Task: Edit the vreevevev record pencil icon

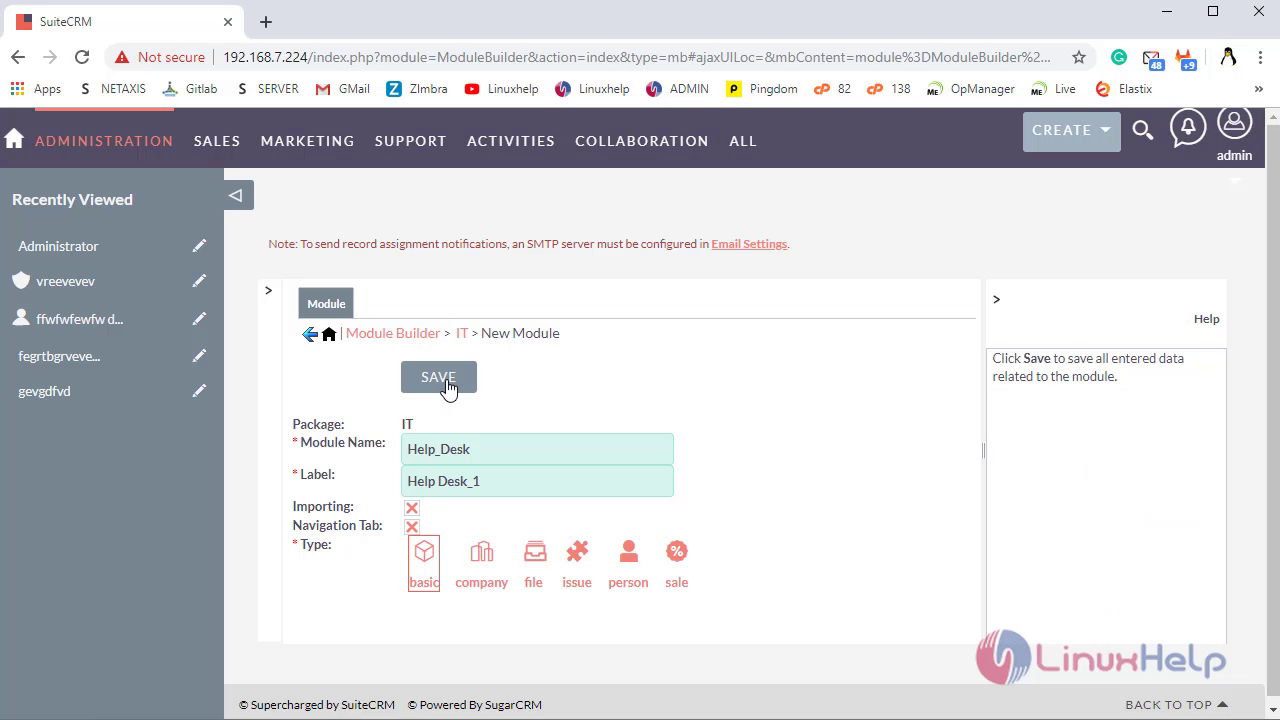Action: point(200,281)
